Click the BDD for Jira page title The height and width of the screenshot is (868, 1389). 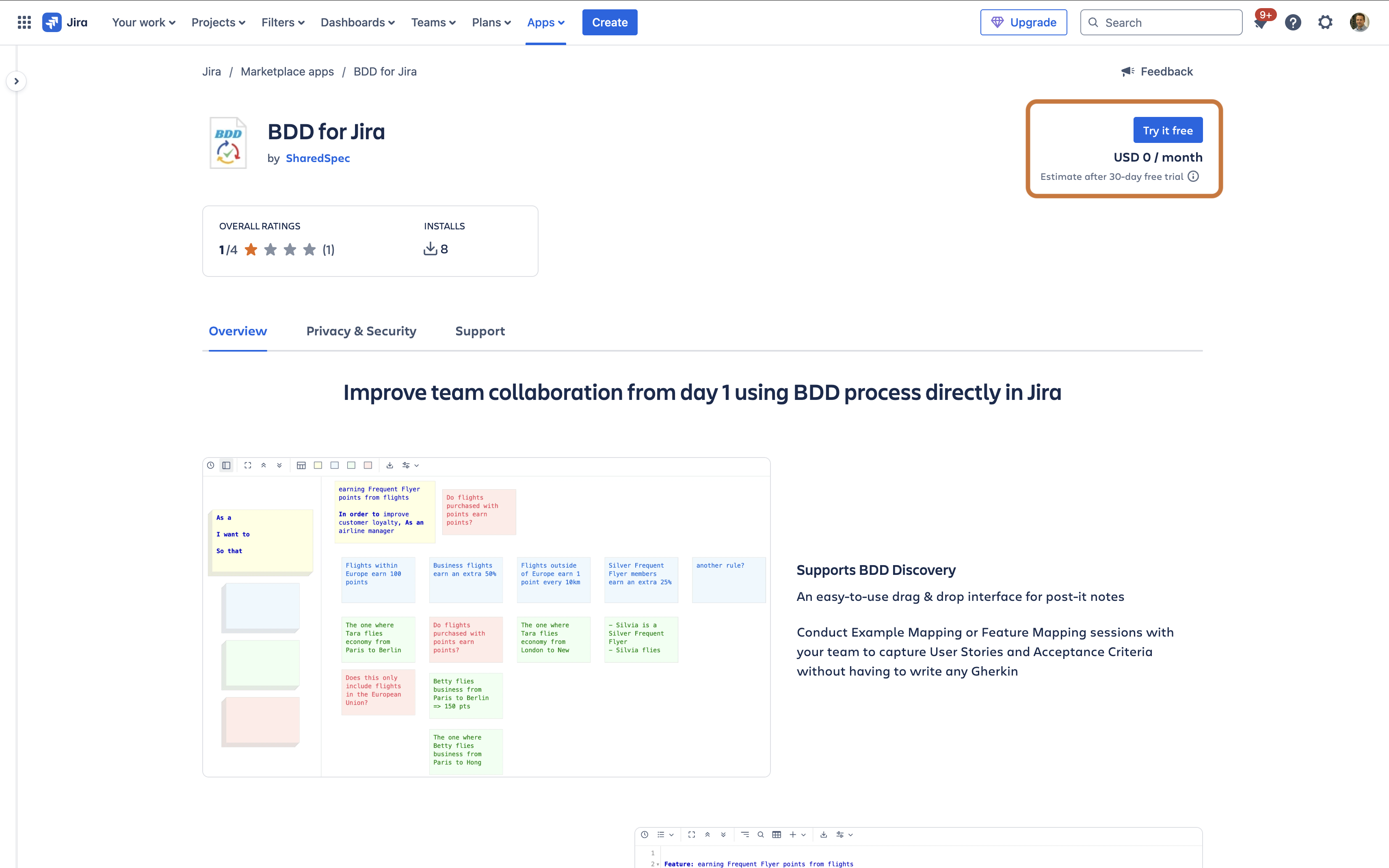(326, 132)
